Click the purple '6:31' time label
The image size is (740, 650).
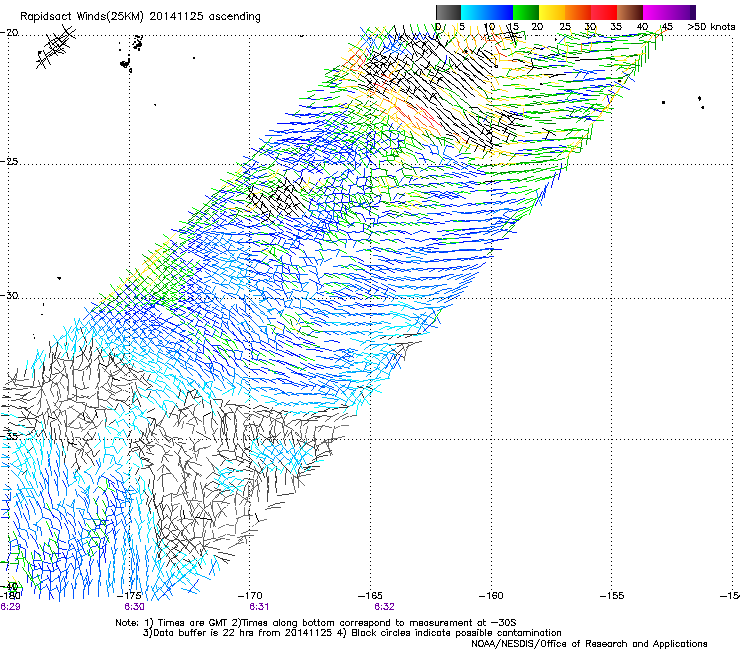(x=259, y=607)
